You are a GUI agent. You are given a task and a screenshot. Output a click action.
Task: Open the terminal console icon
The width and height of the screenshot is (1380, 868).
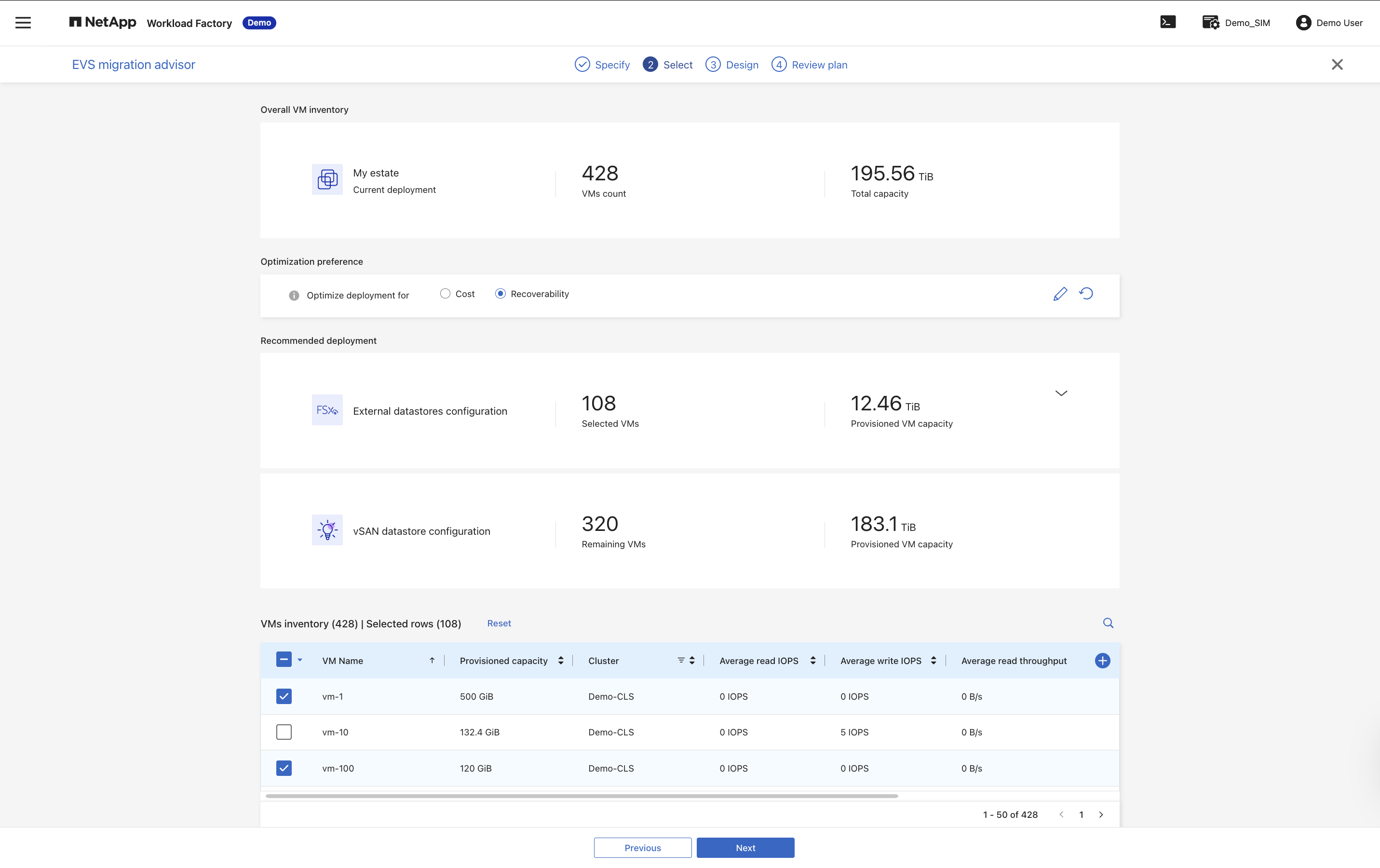[x=1167, y=22]
